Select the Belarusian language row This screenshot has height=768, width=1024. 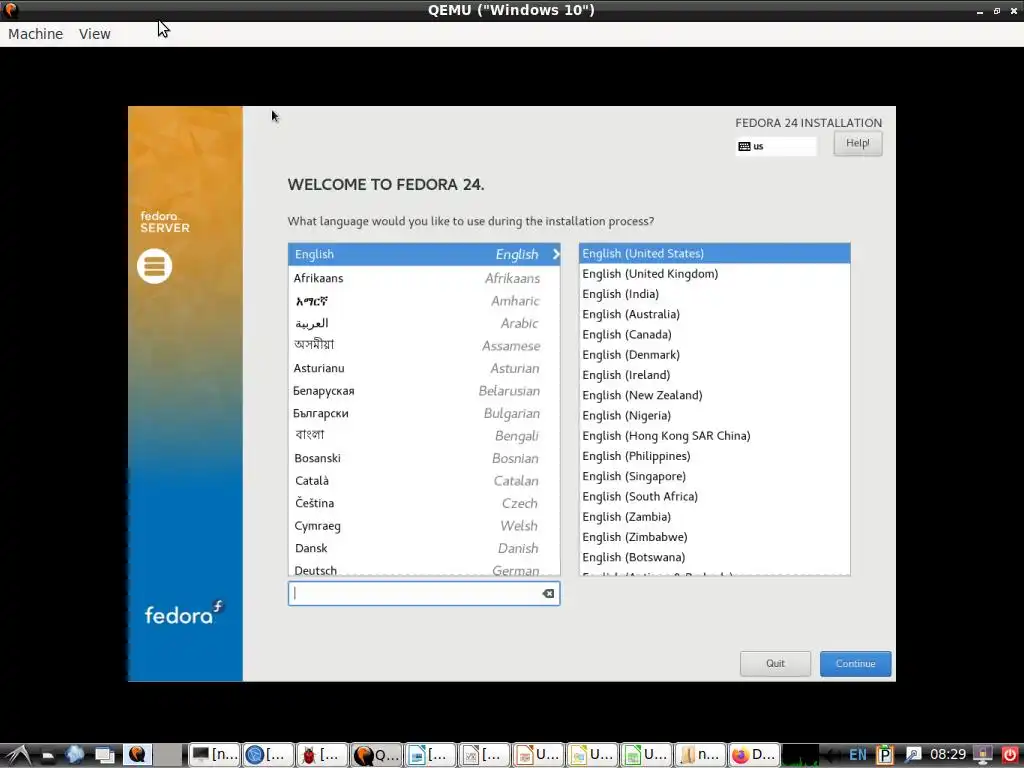tap(424, 391)
